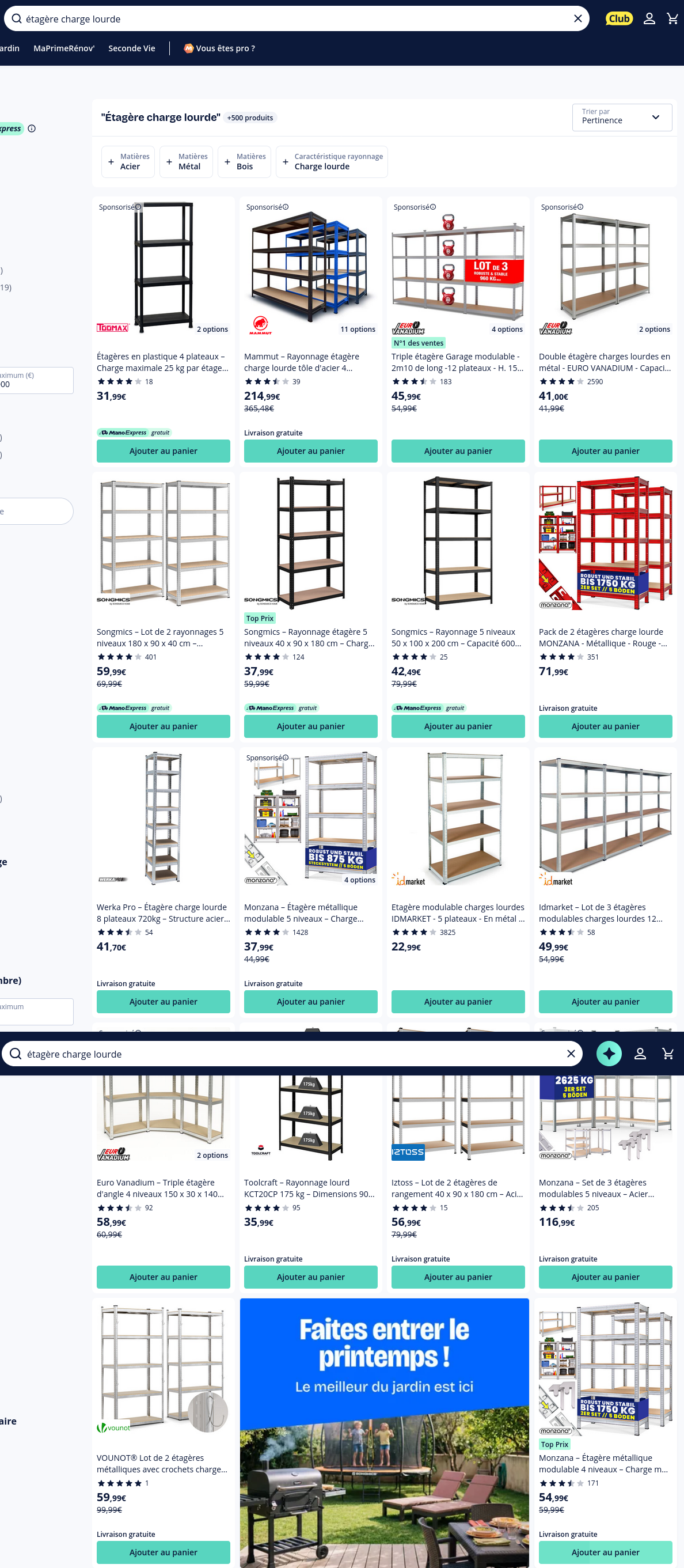
Task: Open the Seconde Vie menu item
Action: pyautogui.click(x=131, y=48)
